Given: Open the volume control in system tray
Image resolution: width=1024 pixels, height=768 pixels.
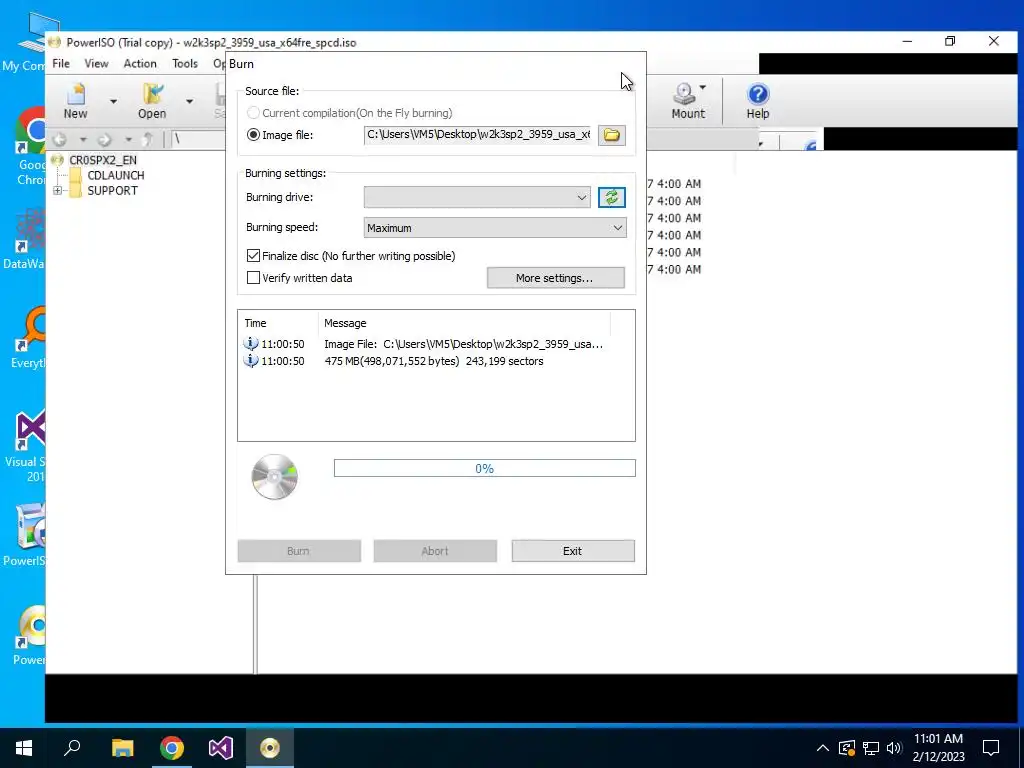Looking at the screenshot, I should tap(894, 748).
